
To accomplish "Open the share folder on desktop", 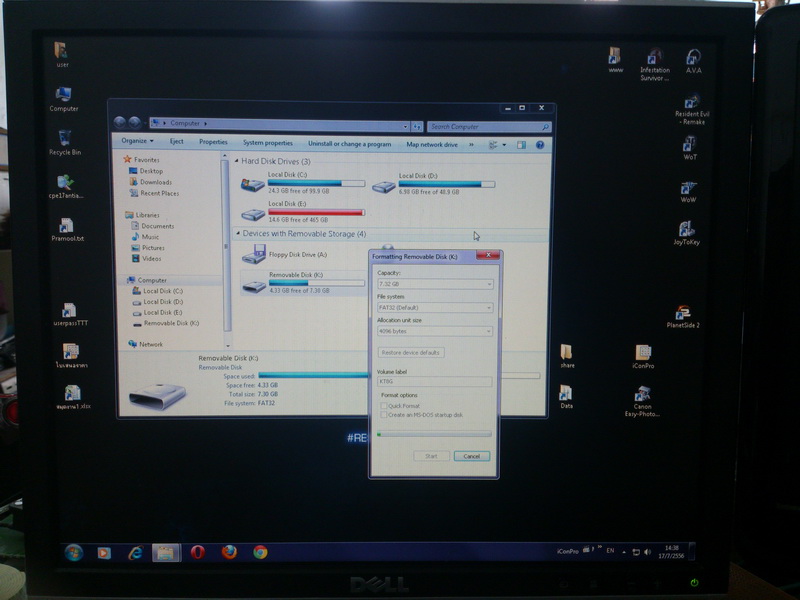I will (567, 356).
